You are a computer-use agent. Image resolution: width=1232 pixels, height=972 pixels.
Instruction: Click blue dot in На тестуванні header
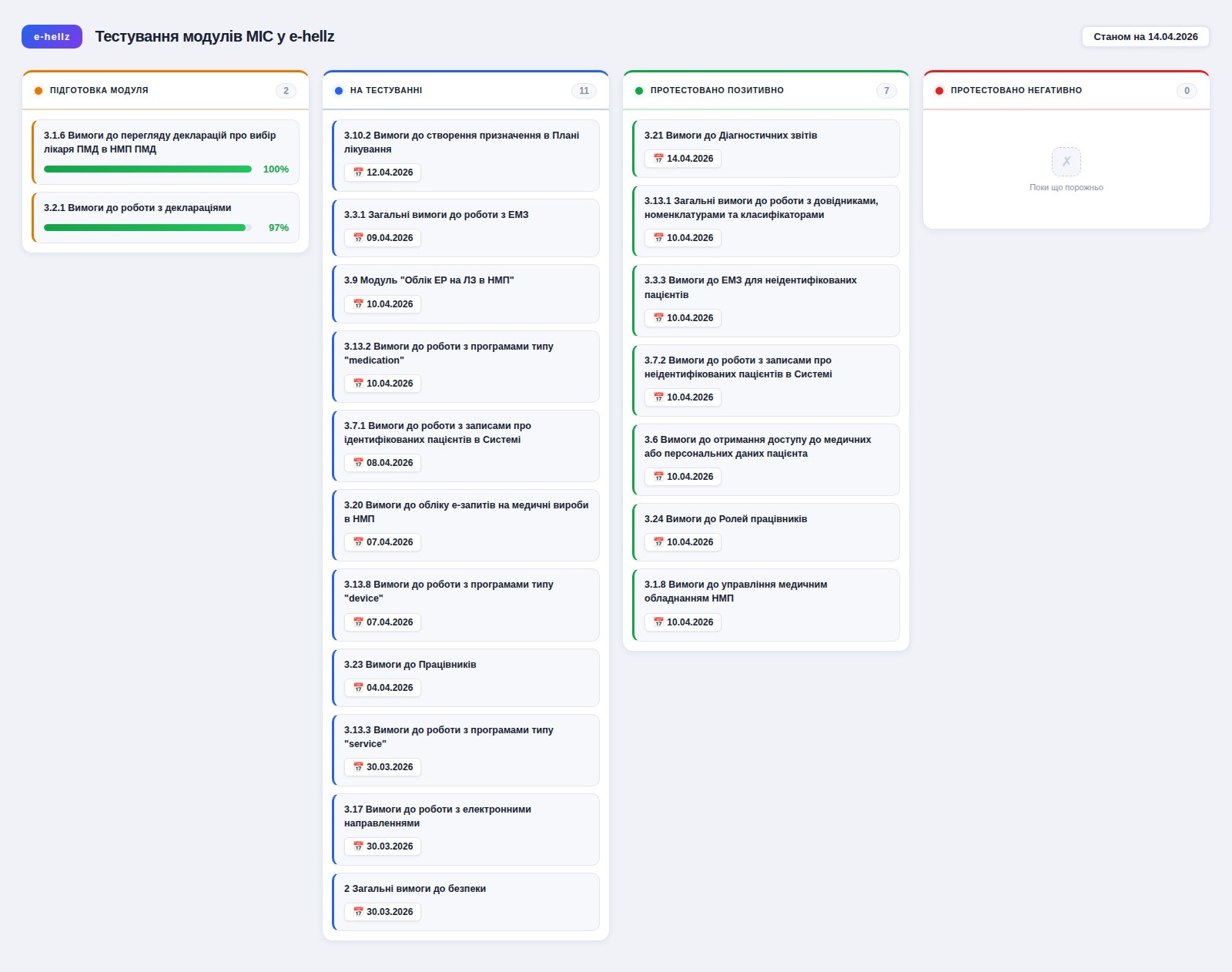pyautogui.click(x=339, y=91)
